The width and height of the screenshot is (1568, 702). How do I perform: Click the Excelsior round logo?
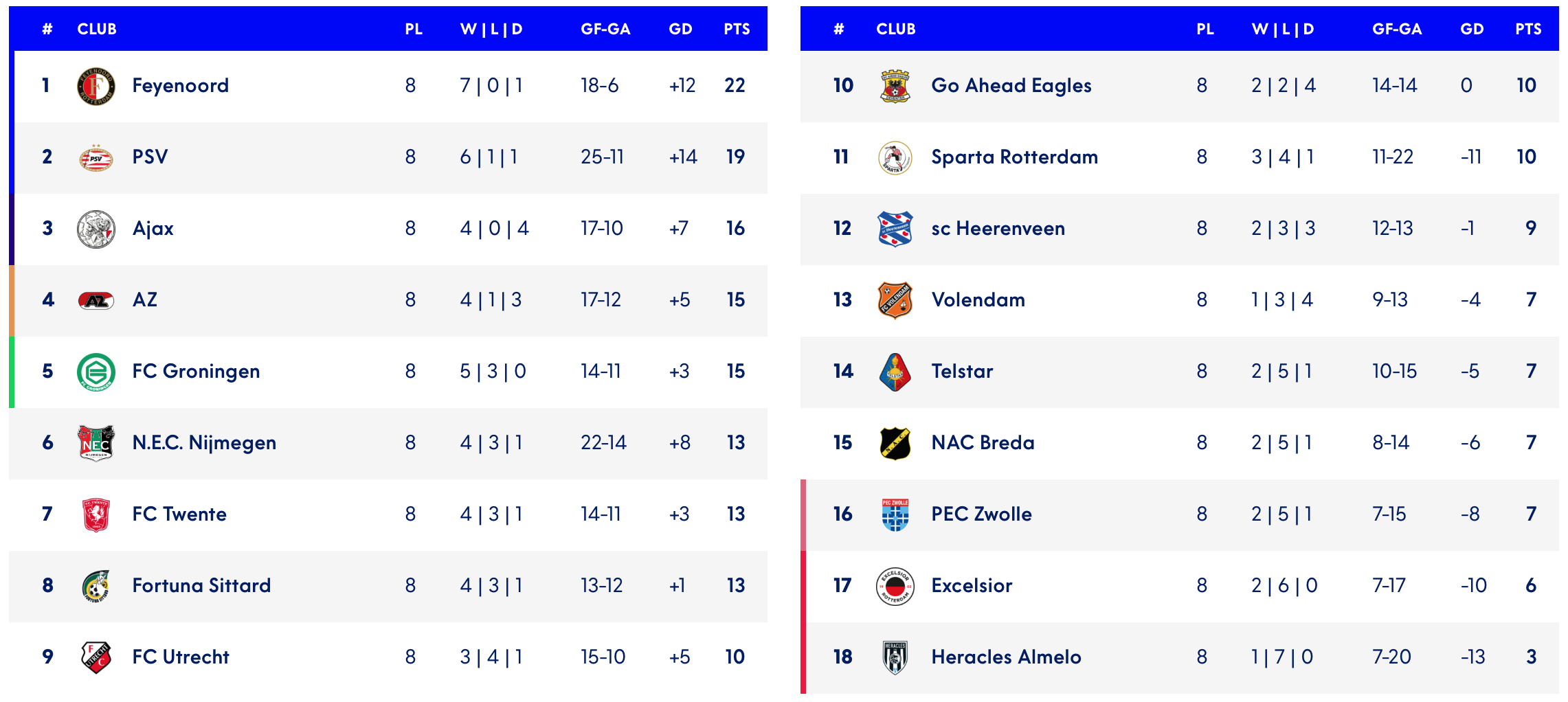895,587
